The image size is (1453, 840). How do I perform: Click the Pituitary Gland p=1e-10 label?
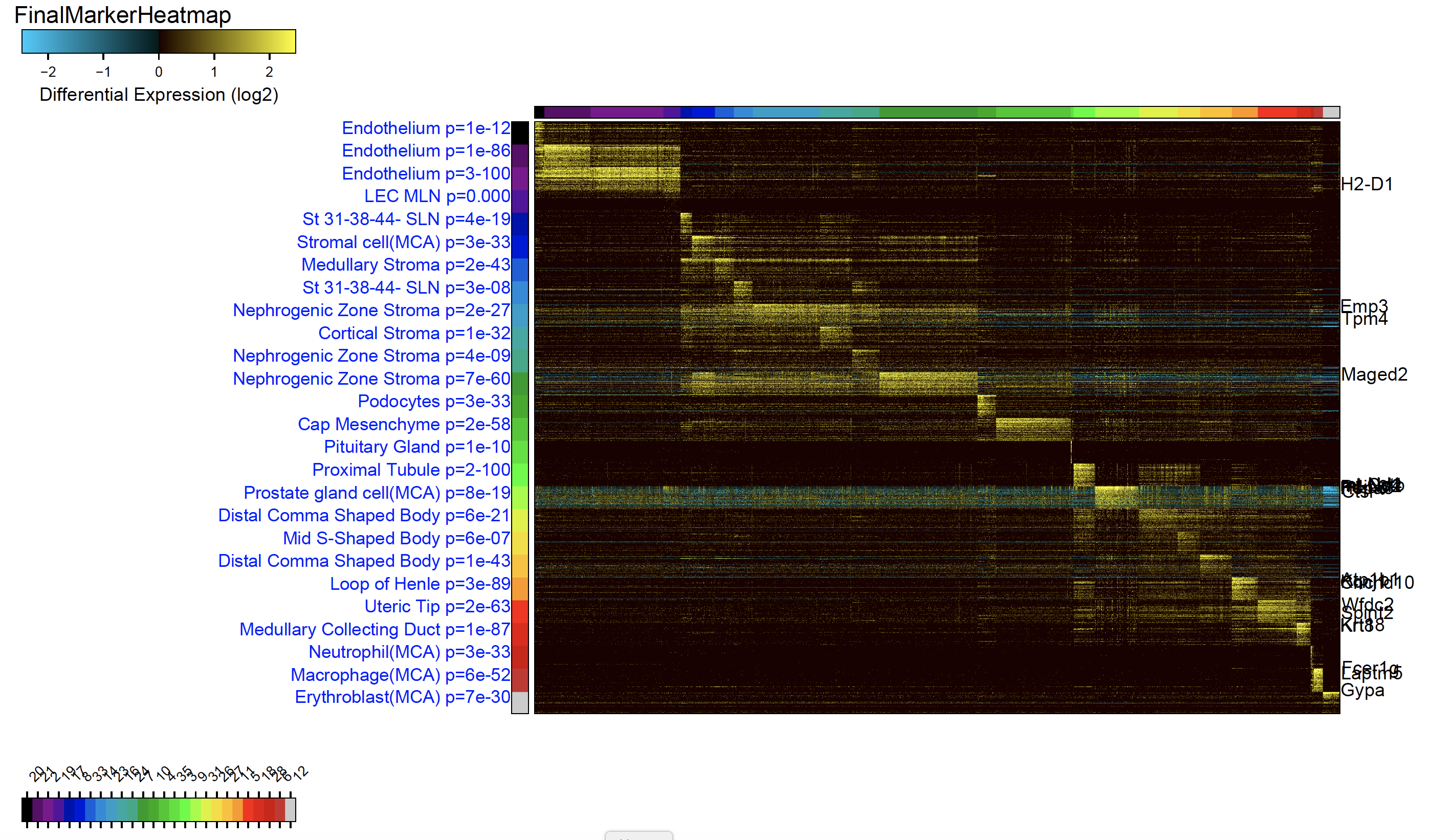[x=417, y=447]
